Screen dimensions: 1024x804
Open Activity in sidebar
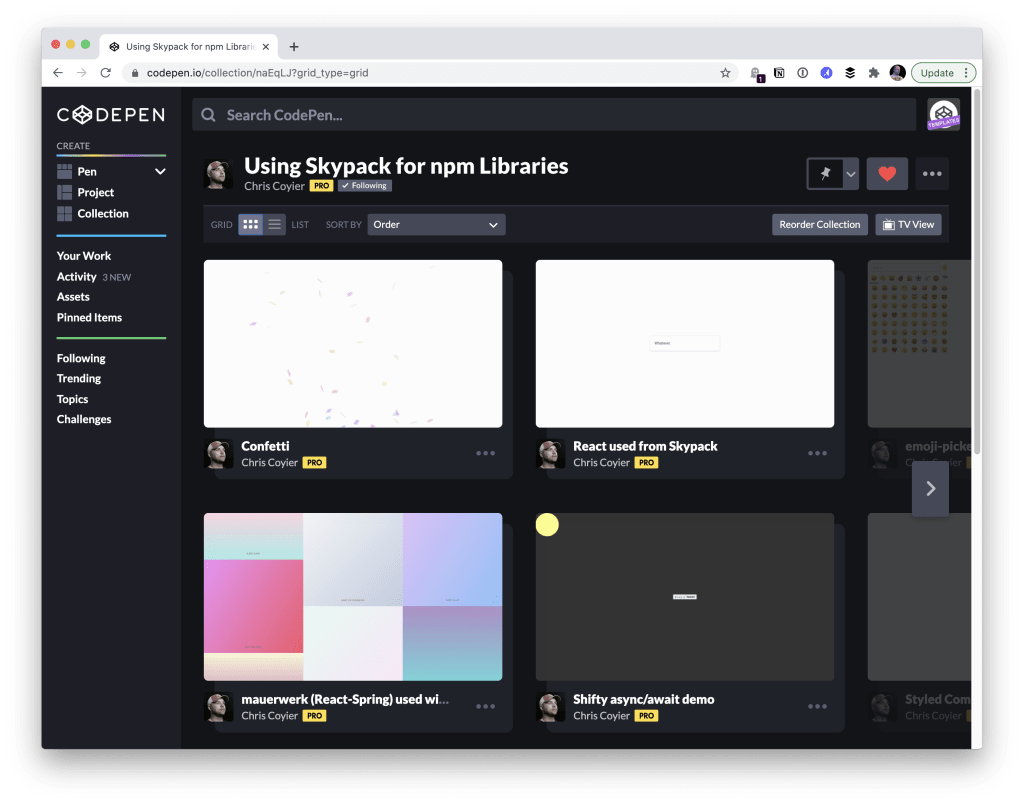point(76,277)
